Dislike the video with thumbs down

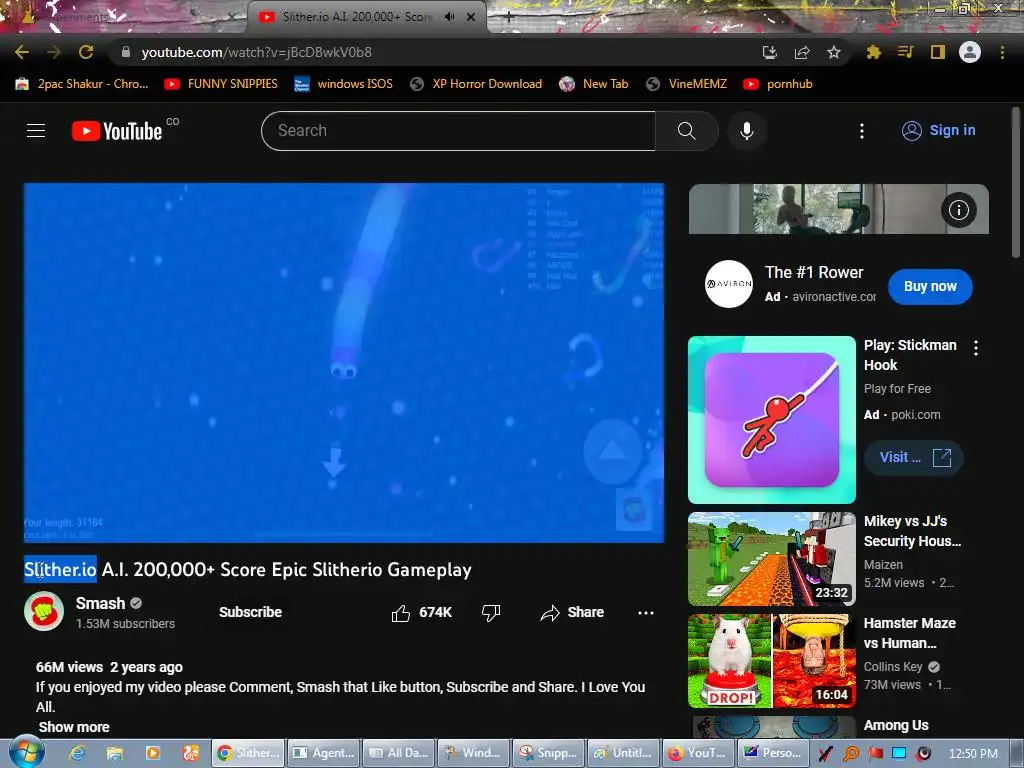(x=490, y=613)
